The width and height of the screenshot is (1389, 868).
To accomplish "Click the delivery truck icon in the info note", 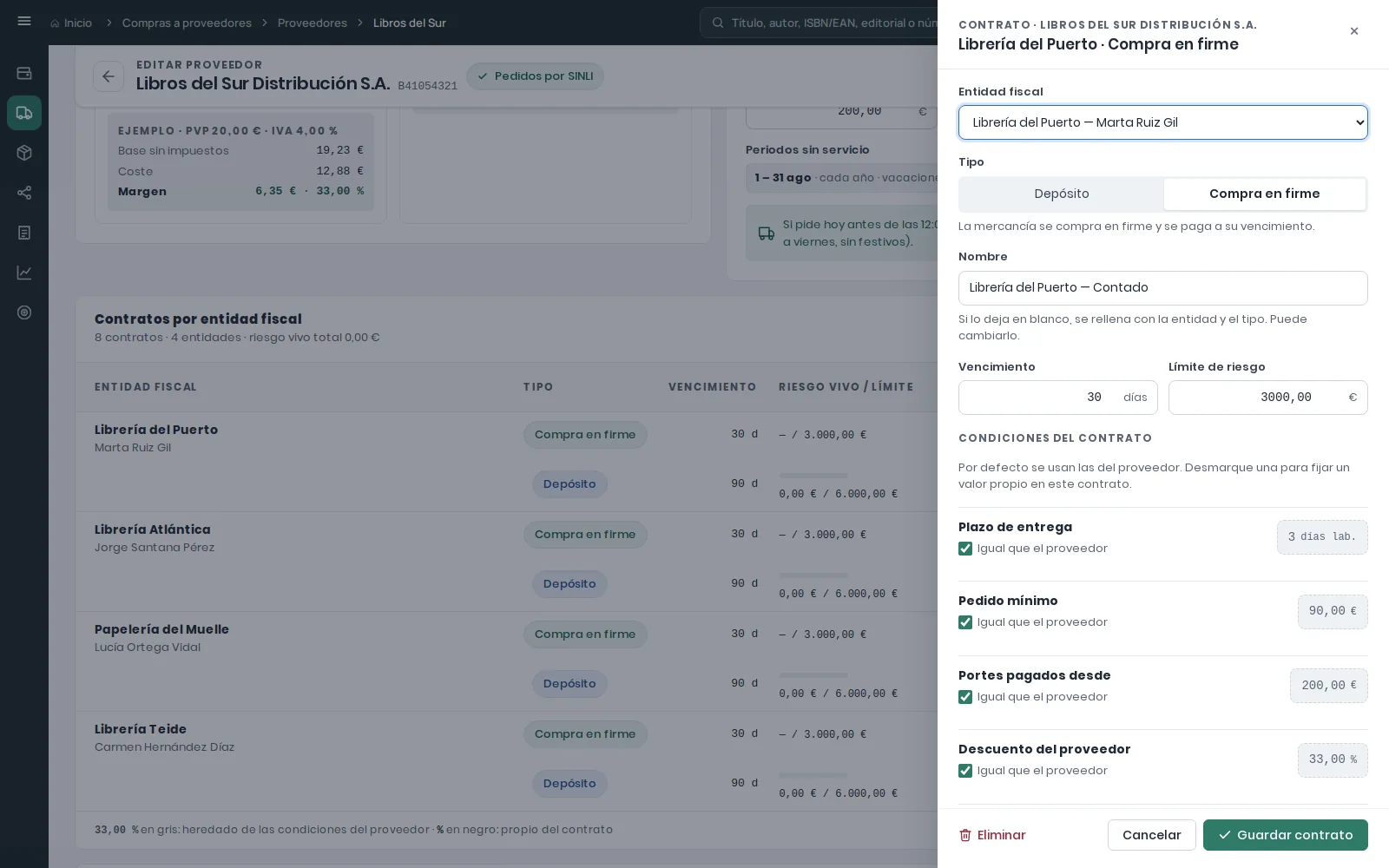I will (767, 233).
